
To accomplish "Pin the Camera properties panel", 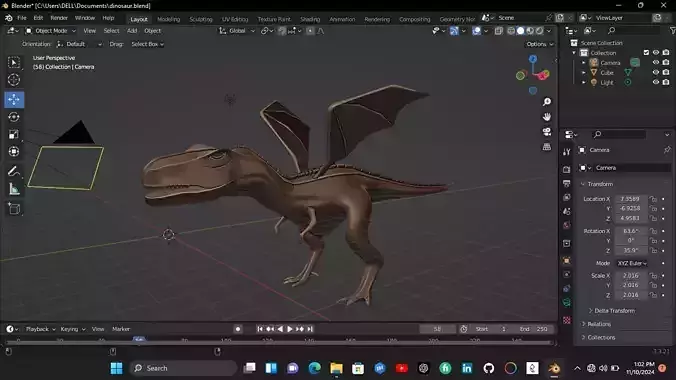I will 667,150.
